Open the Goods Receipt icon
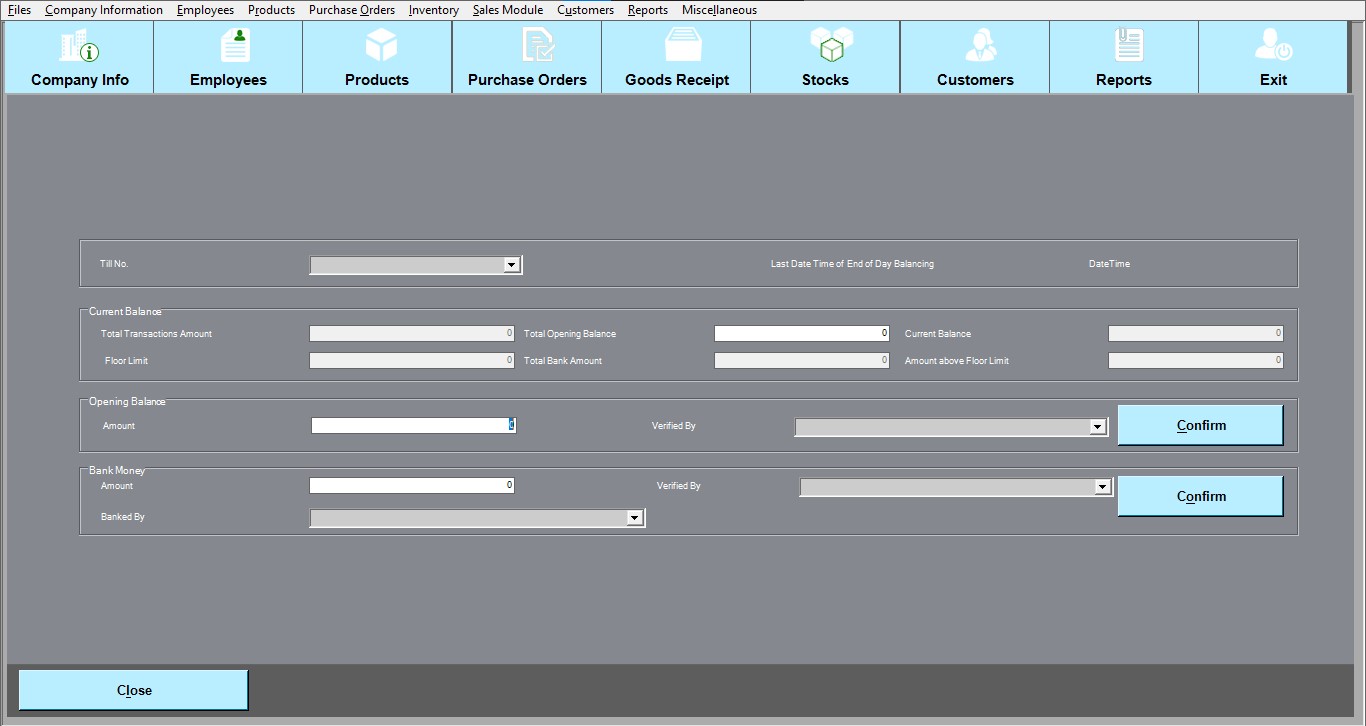This screenshot has height=726, width=1366. click(677, 46)
